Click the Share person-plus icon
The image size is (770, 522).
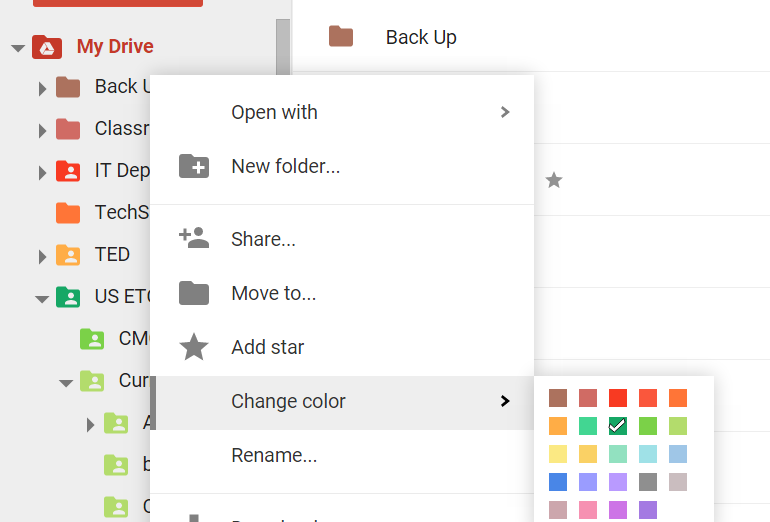pos(193,238)
